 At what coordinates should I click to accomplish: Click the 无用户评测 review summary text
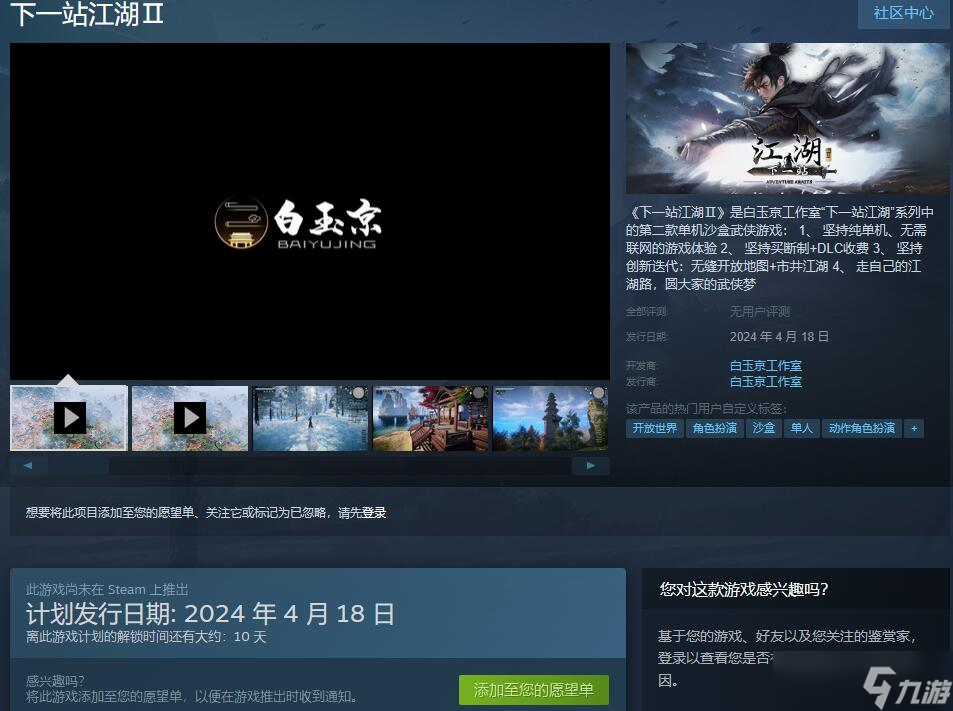click(x=760, y=312)
